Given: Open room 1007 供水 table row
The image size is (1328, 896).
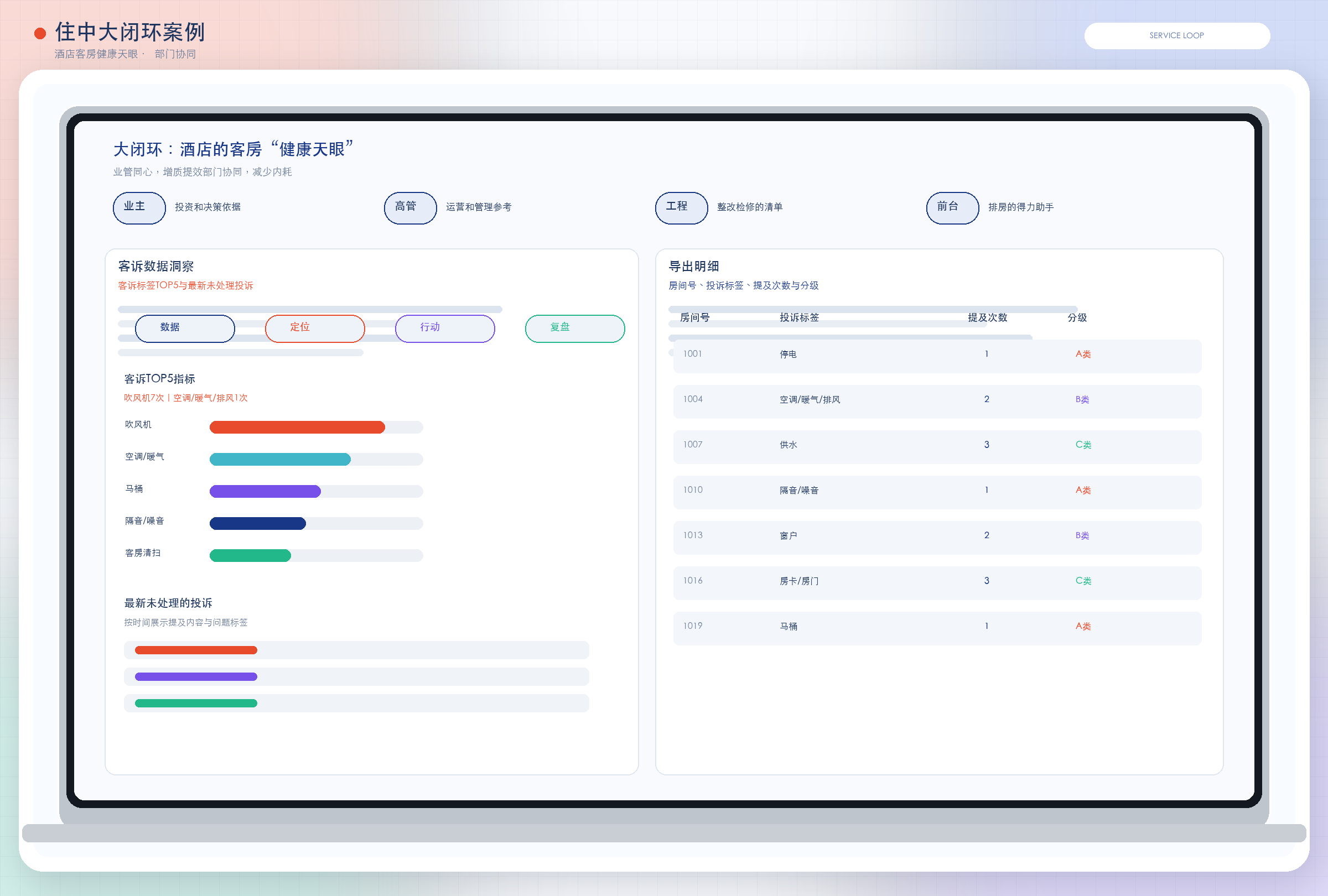Looking at the screenshot, I should (937, 446).
